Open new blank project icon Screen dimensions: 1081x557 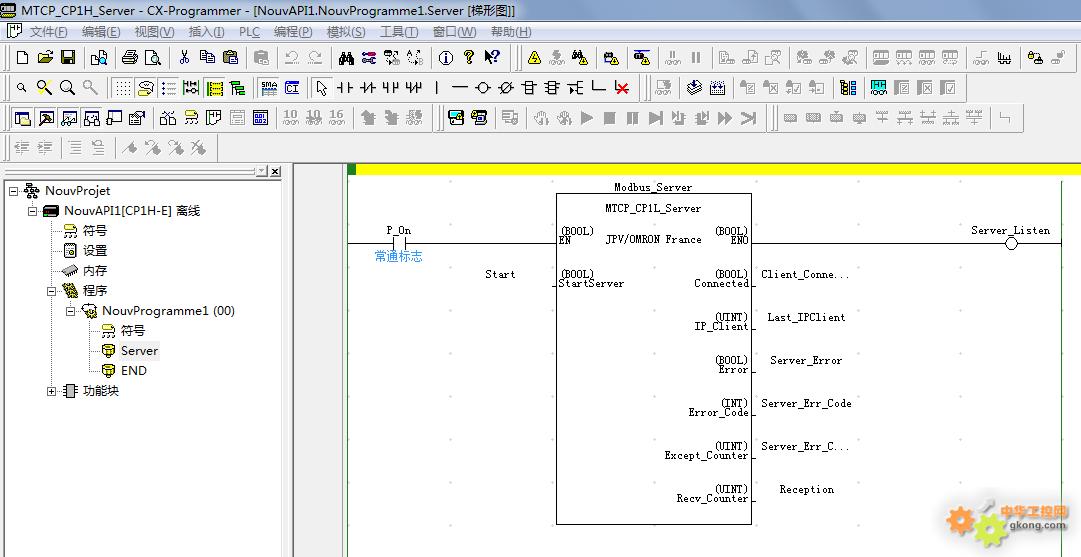coord(22,58)
